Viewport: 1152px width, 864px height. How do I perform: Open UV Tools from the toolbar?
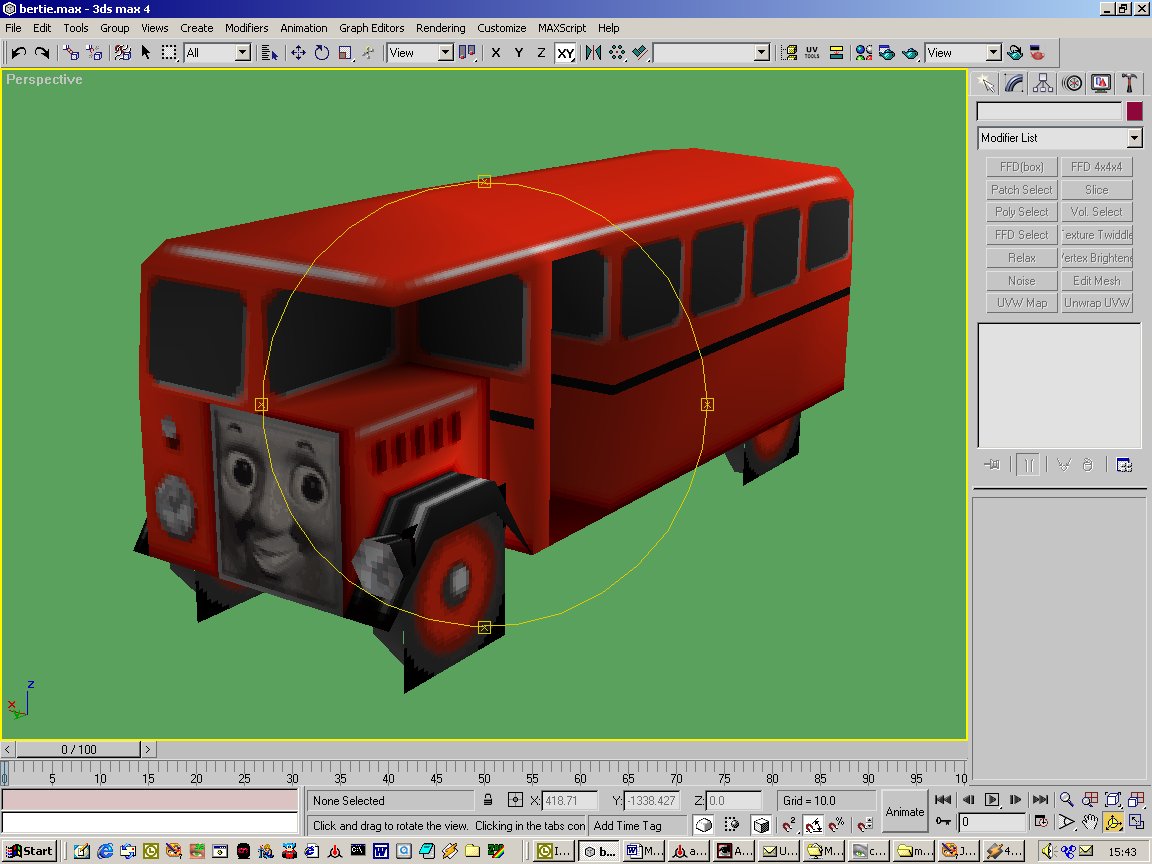tap(812, 53)
